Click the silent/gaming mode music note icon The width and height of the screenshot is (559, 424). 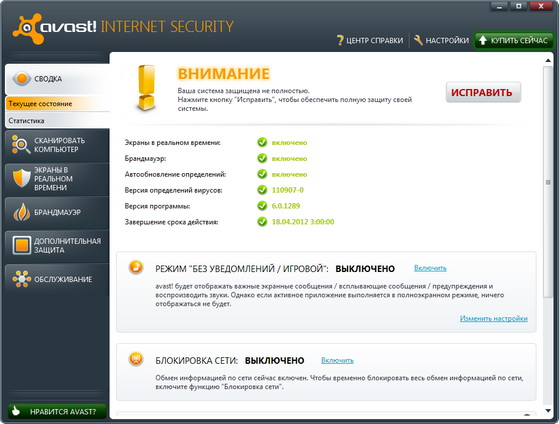[136, 267]
